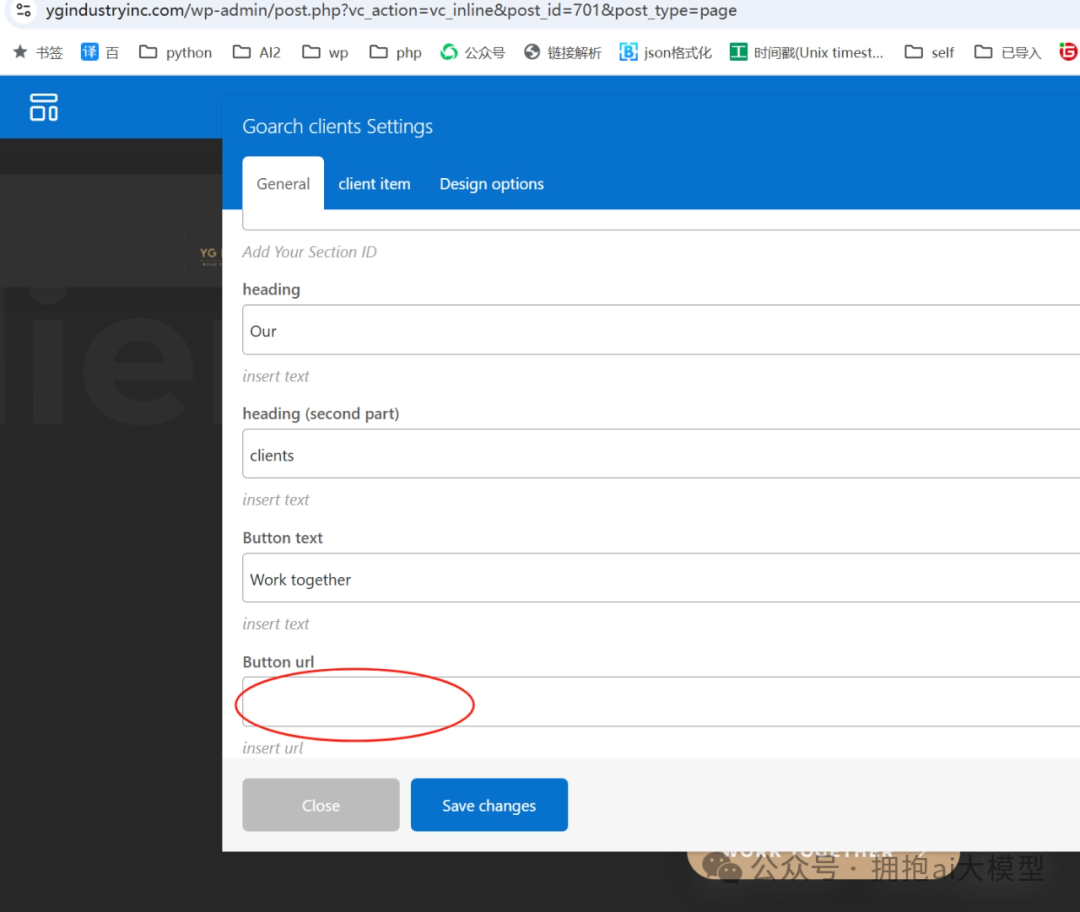The image size is (1080, 912).
Task: Click the orange extension icon right of bookmarks bar
Action: [1068, 51]
